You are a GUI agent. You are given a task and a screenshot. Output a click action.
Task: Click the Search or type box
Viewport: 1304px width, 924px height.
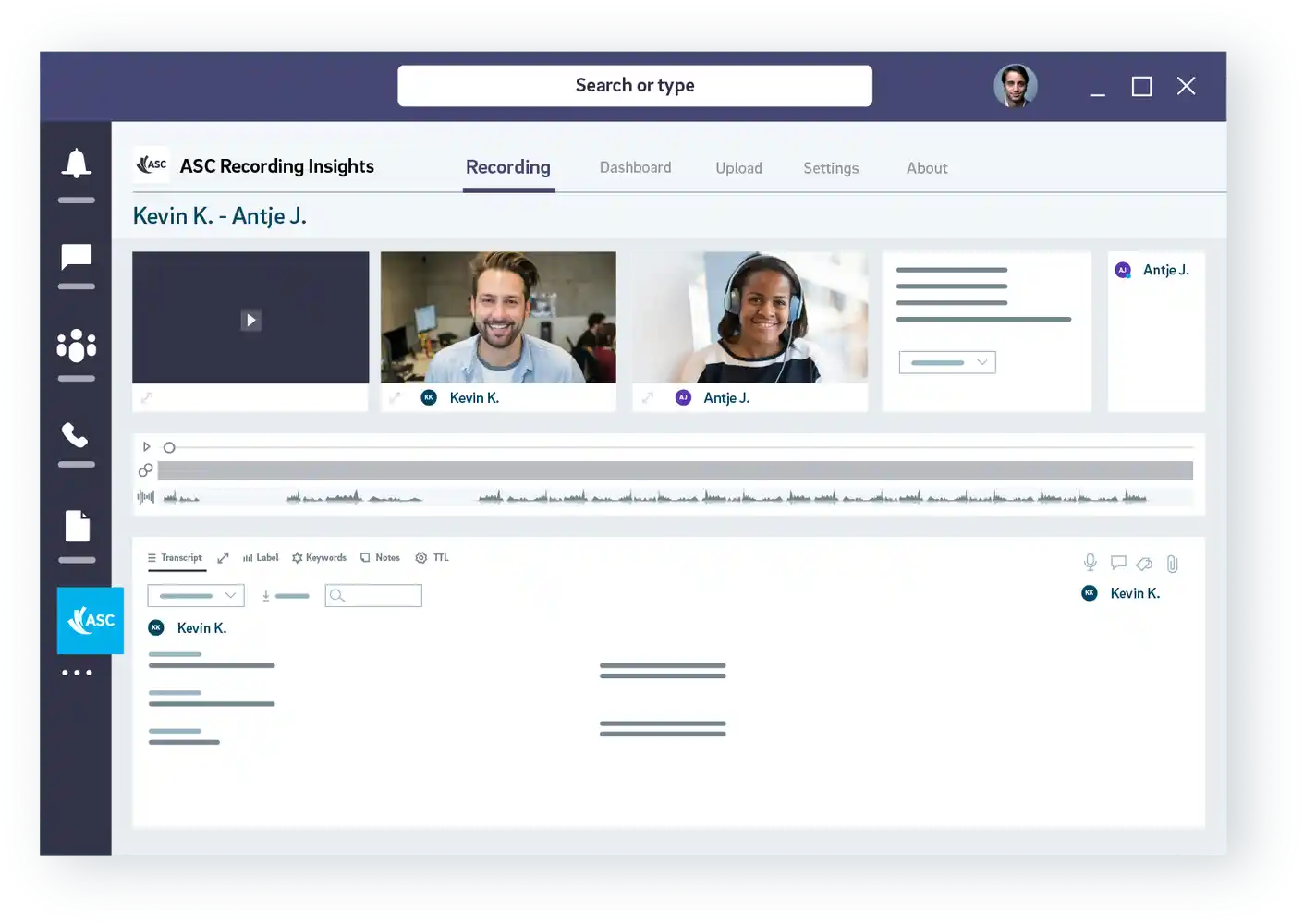click(635, 86)
